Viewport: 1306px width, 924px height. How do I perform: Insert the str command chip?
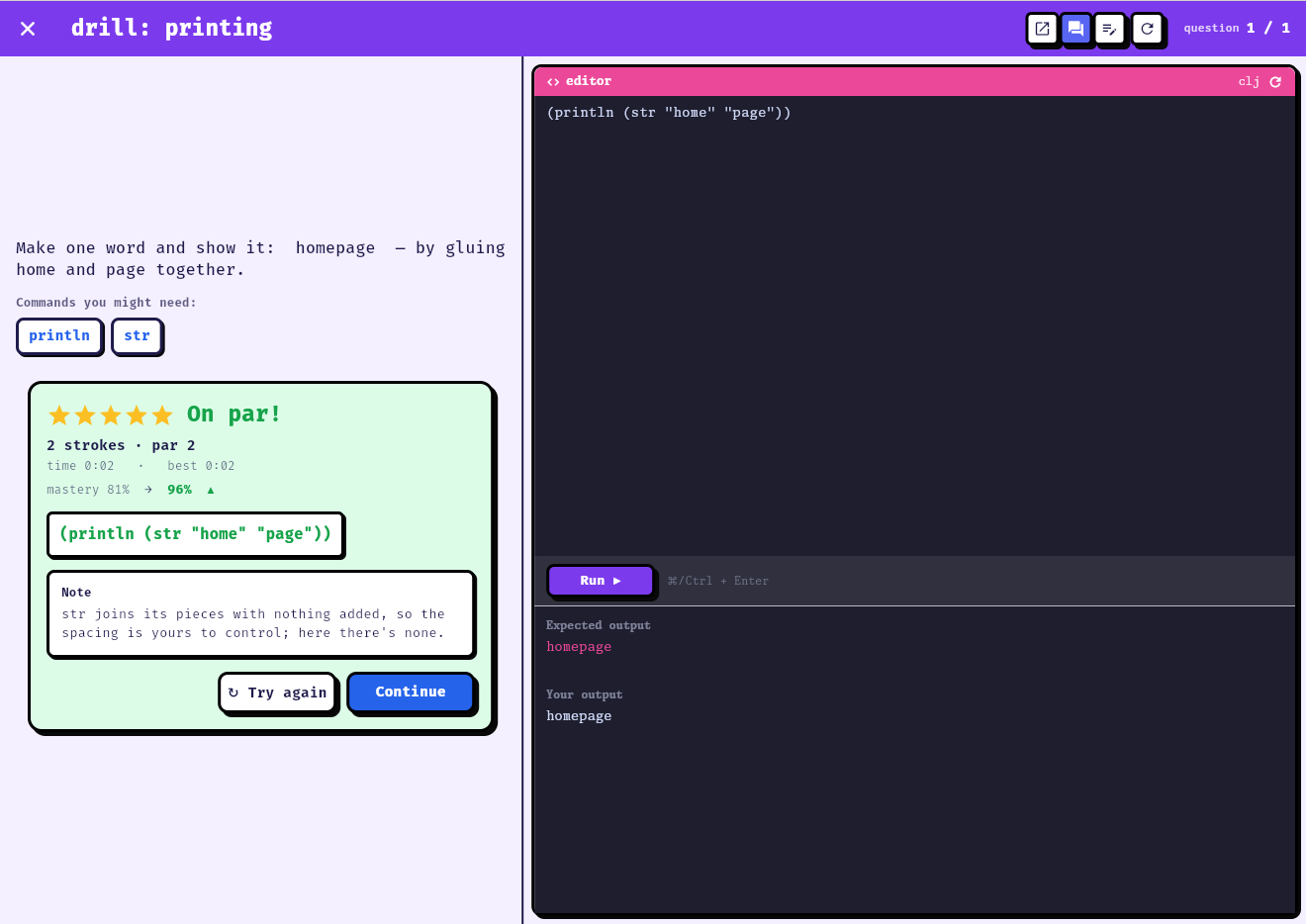click(137, 335)
